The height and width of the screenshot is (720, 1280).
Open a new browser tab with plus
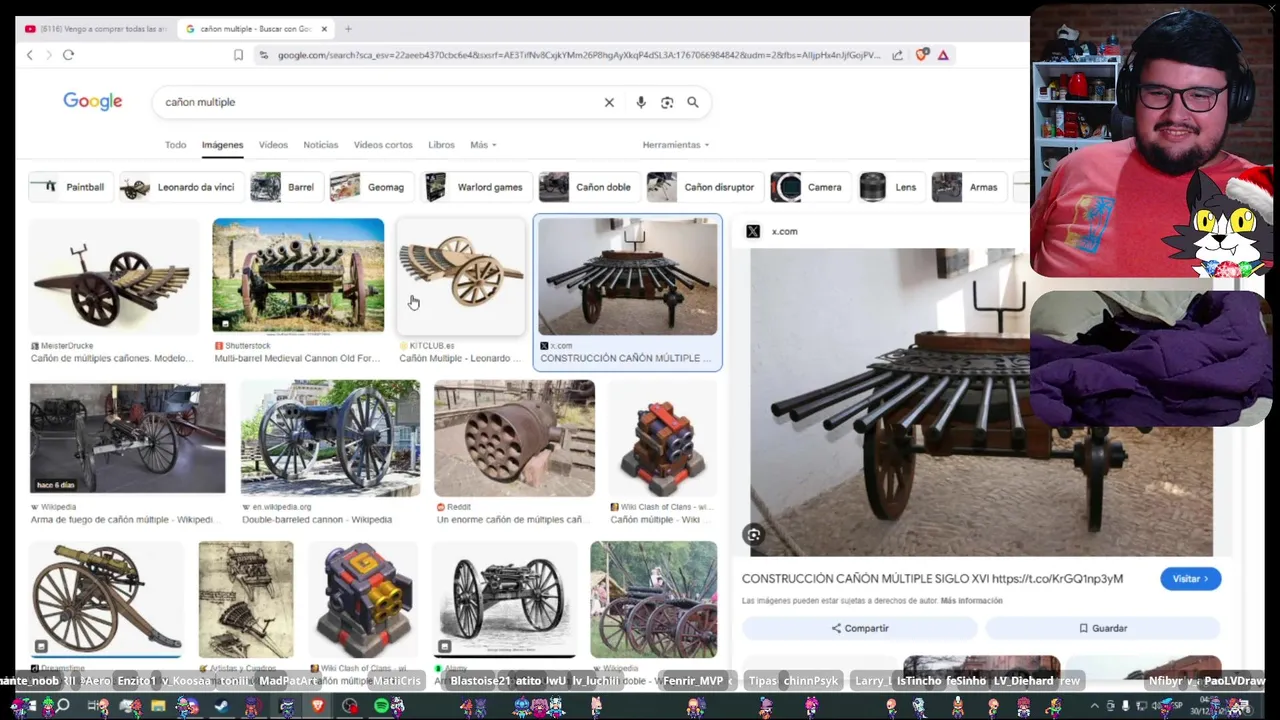click(348, 29)
